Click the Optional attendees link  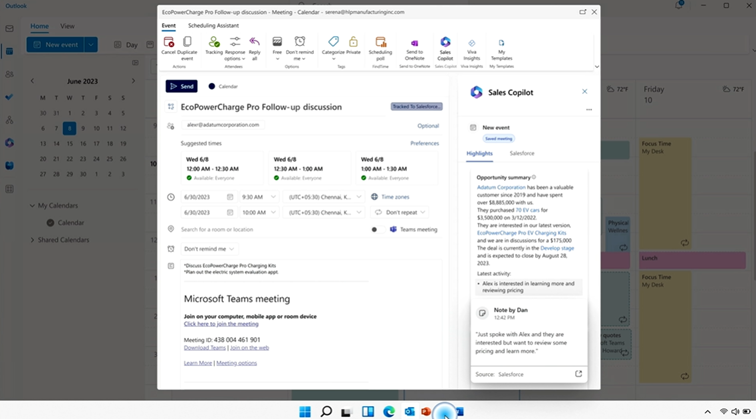tap(428, 126)
